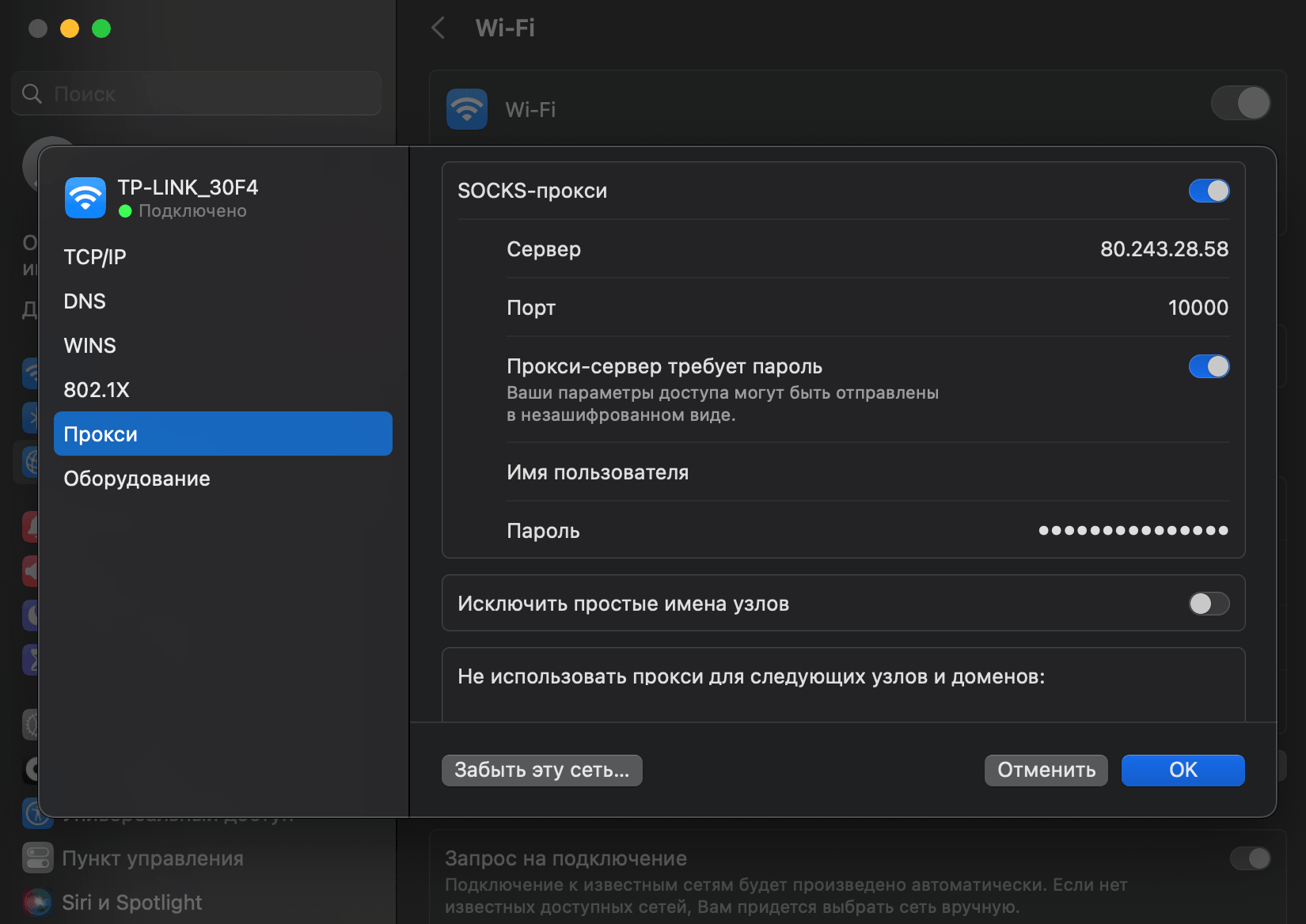Toggle the SOCKS-прокси switch off
1306x924 pixels.
[1209, 191]
